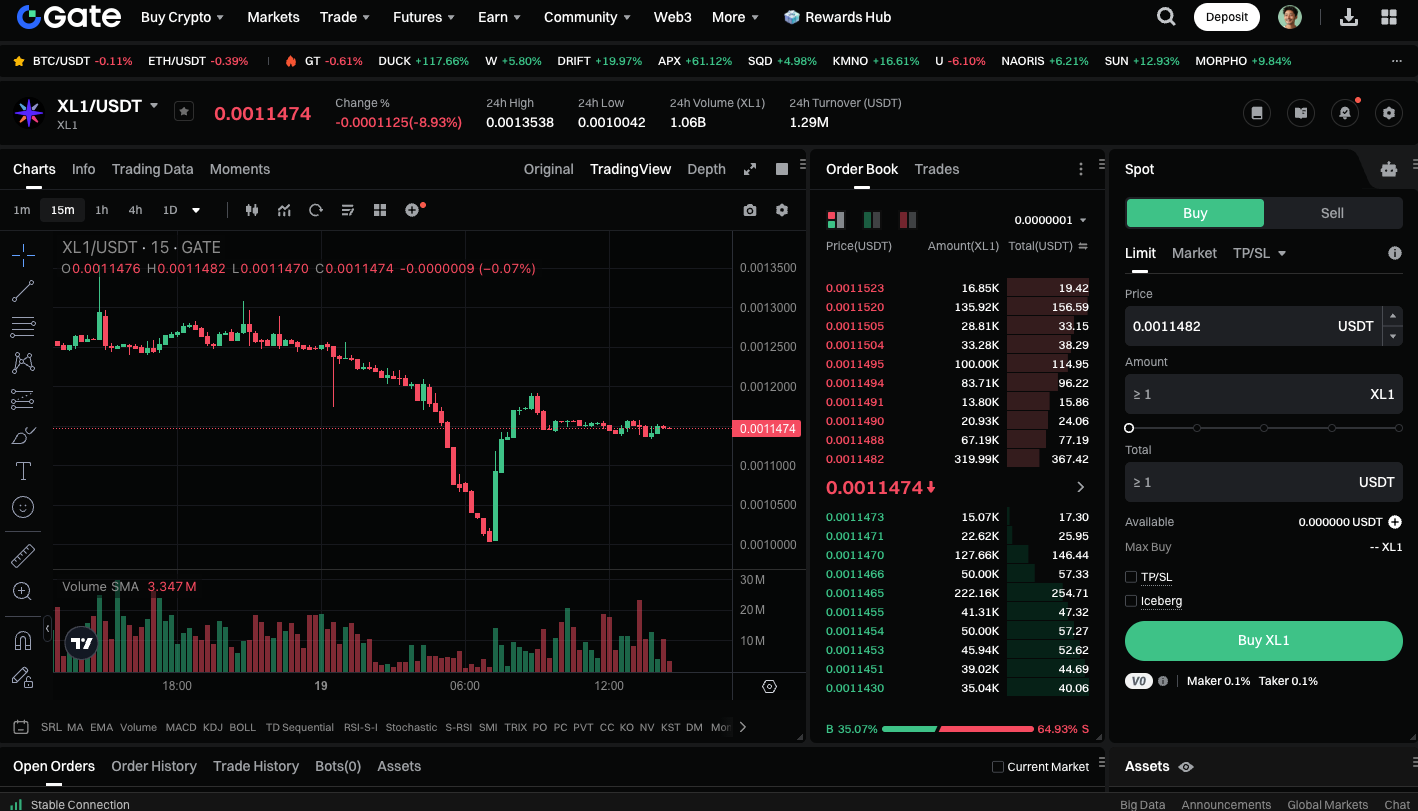Select the Depth chart view

point(706,169)
